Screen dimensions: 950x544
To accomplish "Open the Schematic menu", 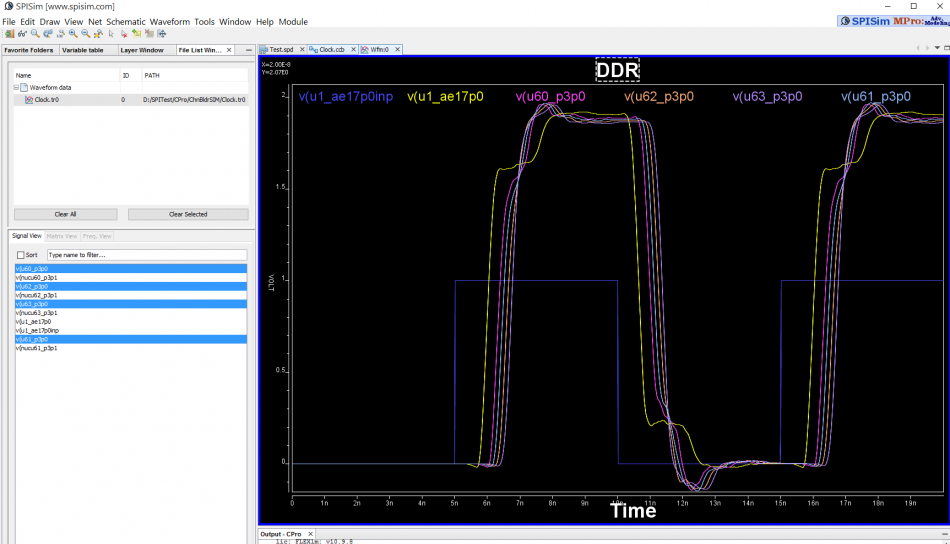I will [x=126, y=21].
